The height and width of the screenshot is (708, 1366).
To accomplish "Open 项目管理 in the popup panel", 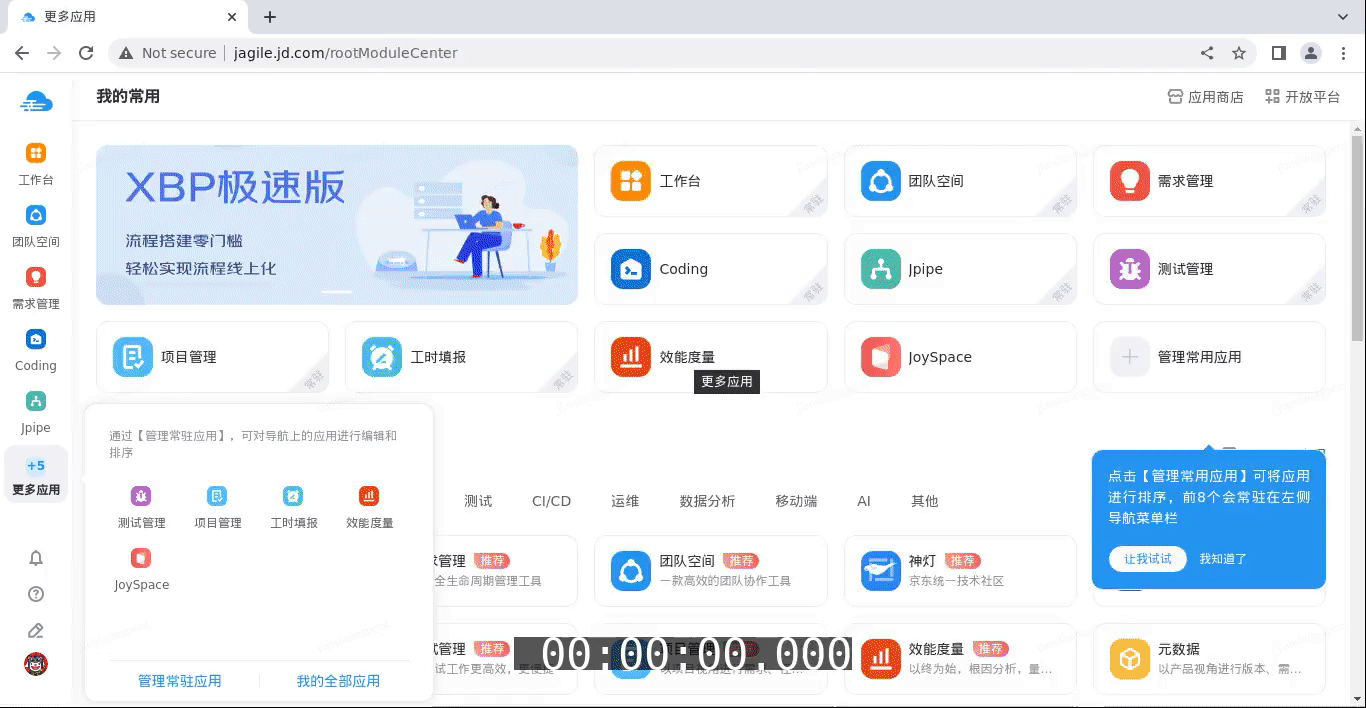I will 217,507.
